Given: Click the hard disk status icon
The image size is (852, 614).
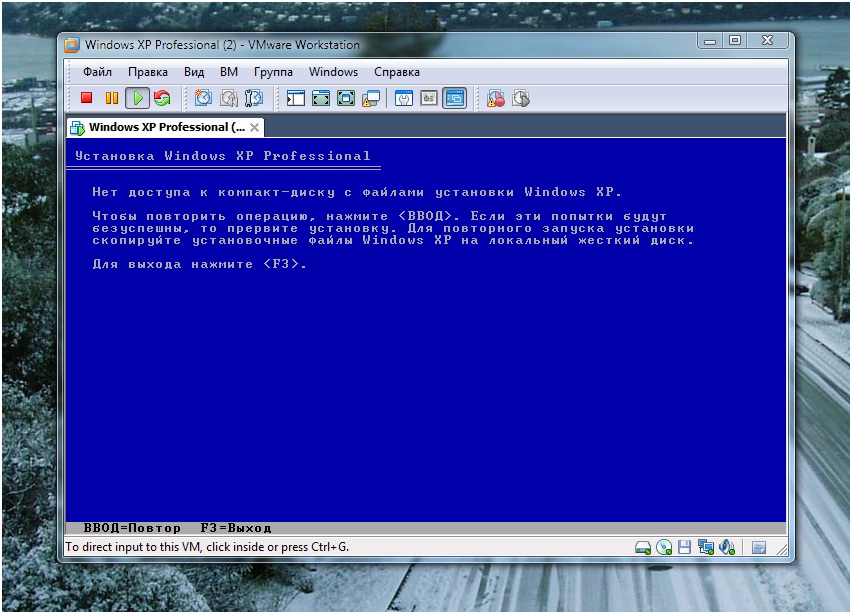Looking at the screenshot, I should click(x=643, y=547).
